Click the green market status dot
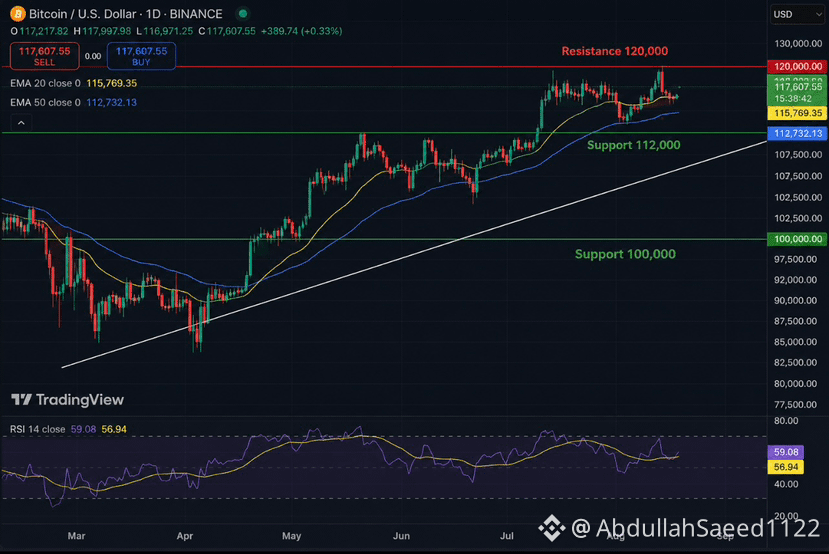The width and height of the screenshot is (829, 554). click(x=243, y=14)
